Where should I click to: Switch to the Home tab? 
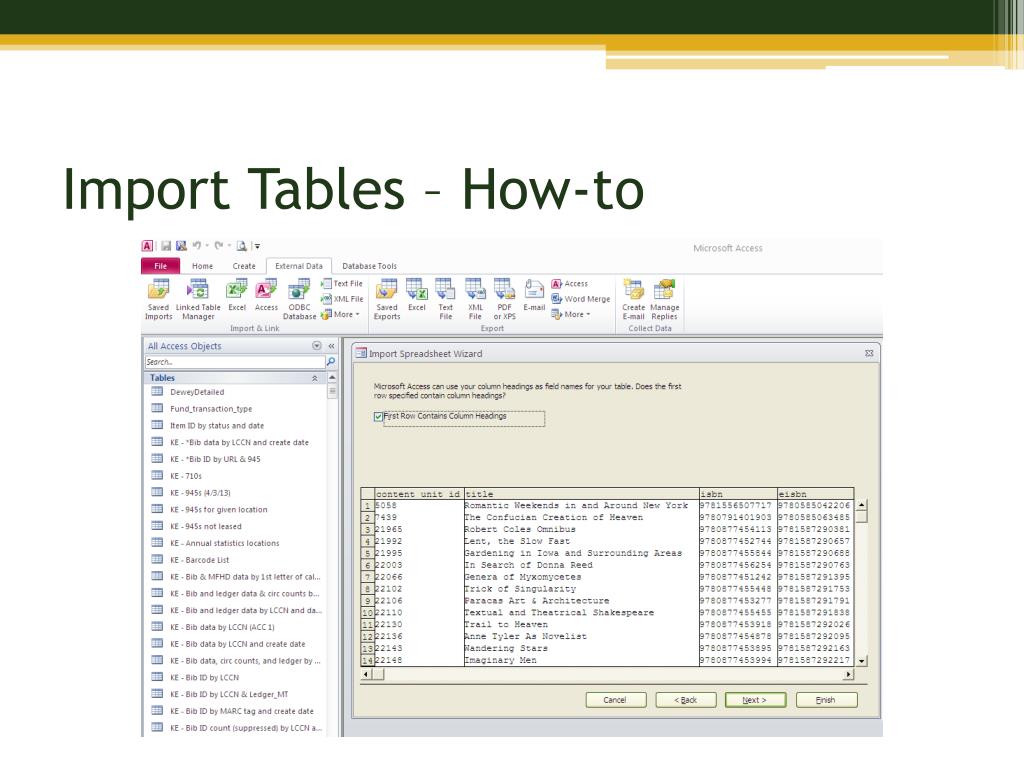[202, 266]
